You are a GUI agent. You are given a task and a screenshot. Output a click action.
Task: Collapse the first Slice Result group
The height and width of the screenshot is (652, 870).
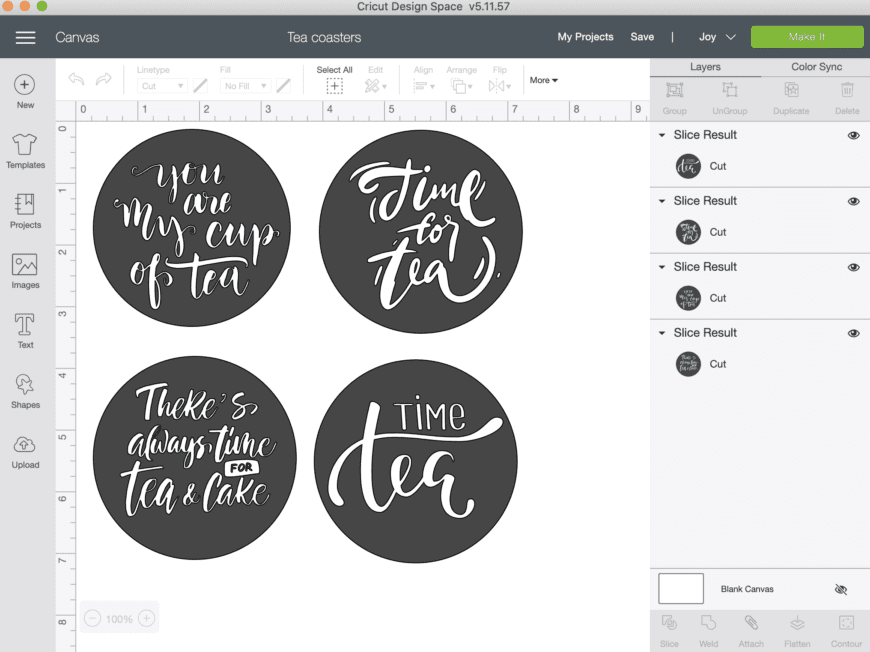tap(662, 135)
